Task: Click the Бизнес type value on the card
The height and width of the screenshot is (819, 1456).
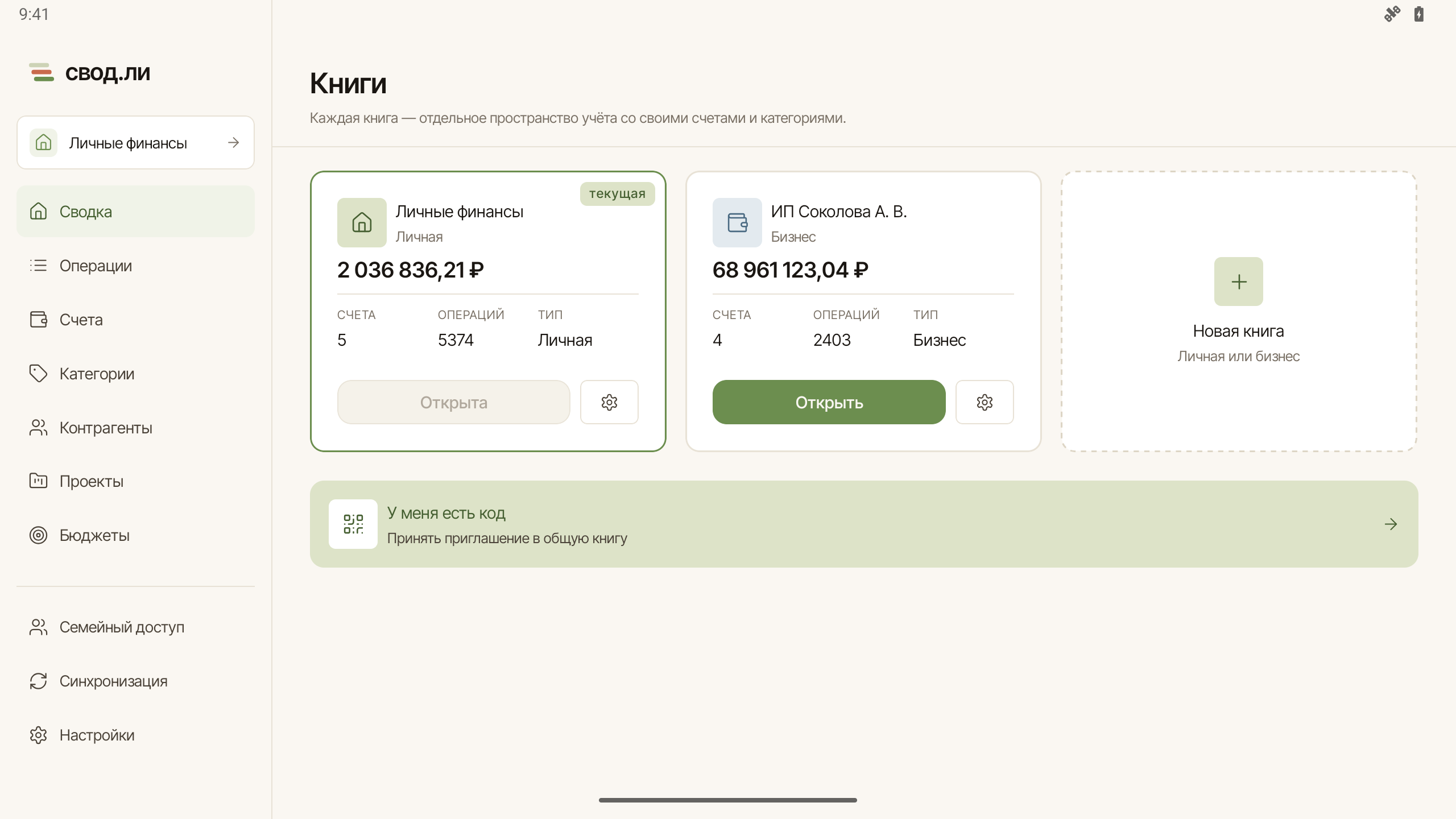Action: (x=940, y=340)
